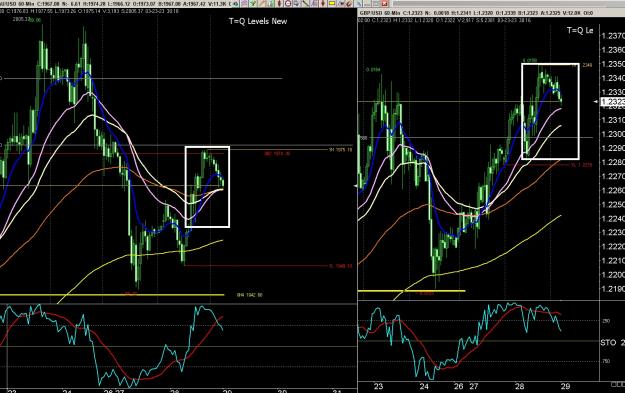
Task: Click date label 23 on the GBP/USD time axis
Action: (x=378, y=386)
